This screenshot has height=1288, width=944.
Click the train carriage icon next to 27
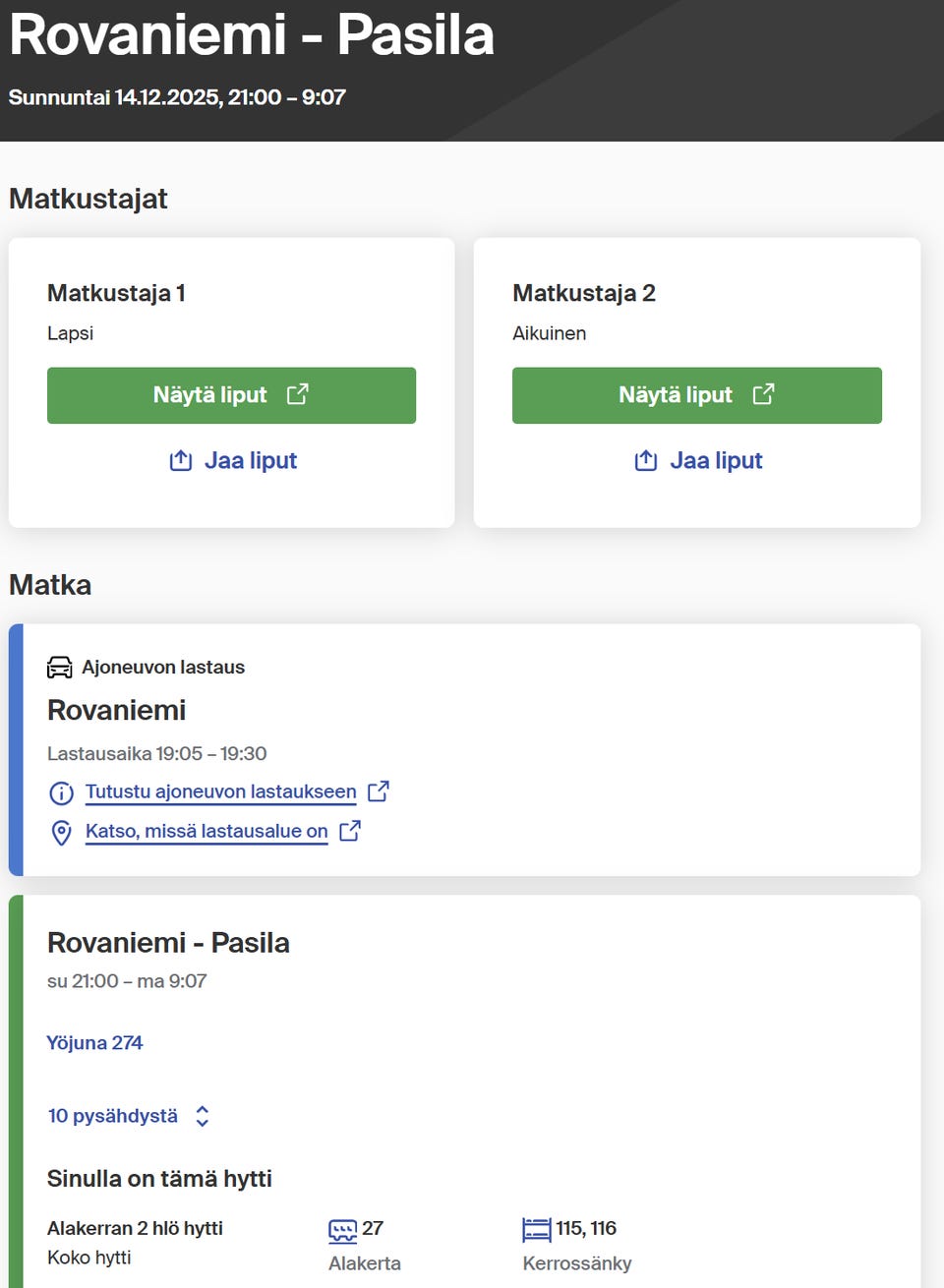pos(342,1230)
